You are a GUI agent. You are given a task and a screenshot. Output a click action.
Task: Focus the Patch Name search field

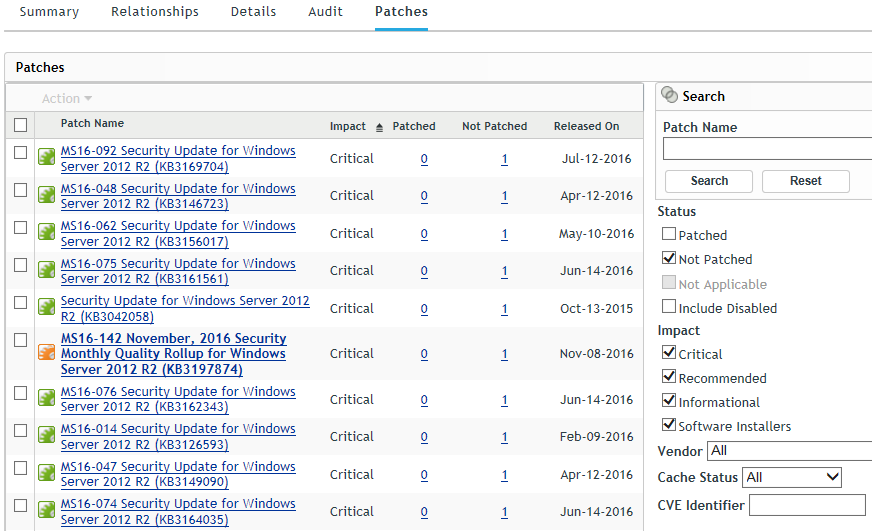pos(767,149)
